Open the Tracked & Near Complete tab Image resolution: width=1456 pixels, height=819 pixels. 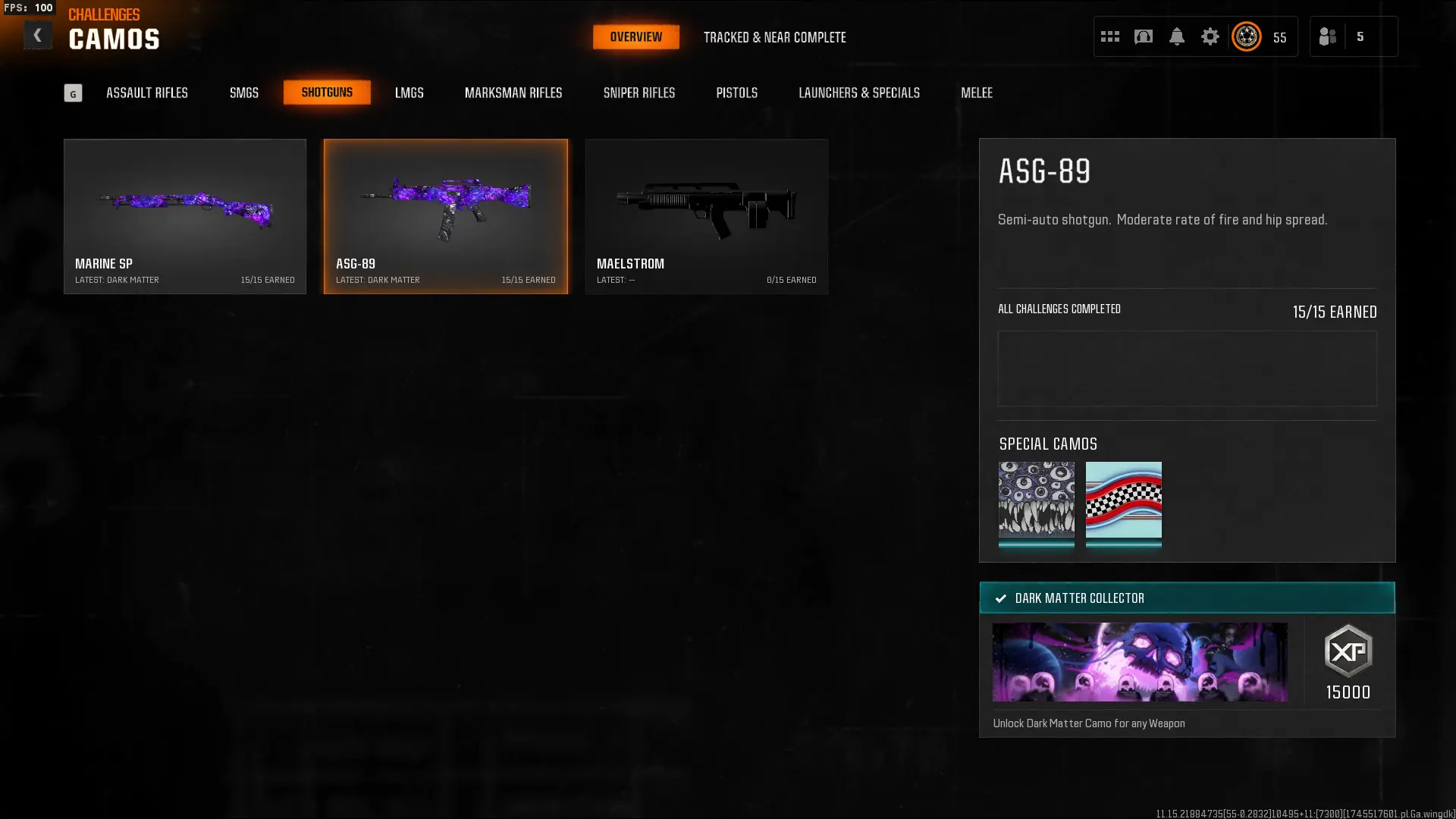coord(774,37)
